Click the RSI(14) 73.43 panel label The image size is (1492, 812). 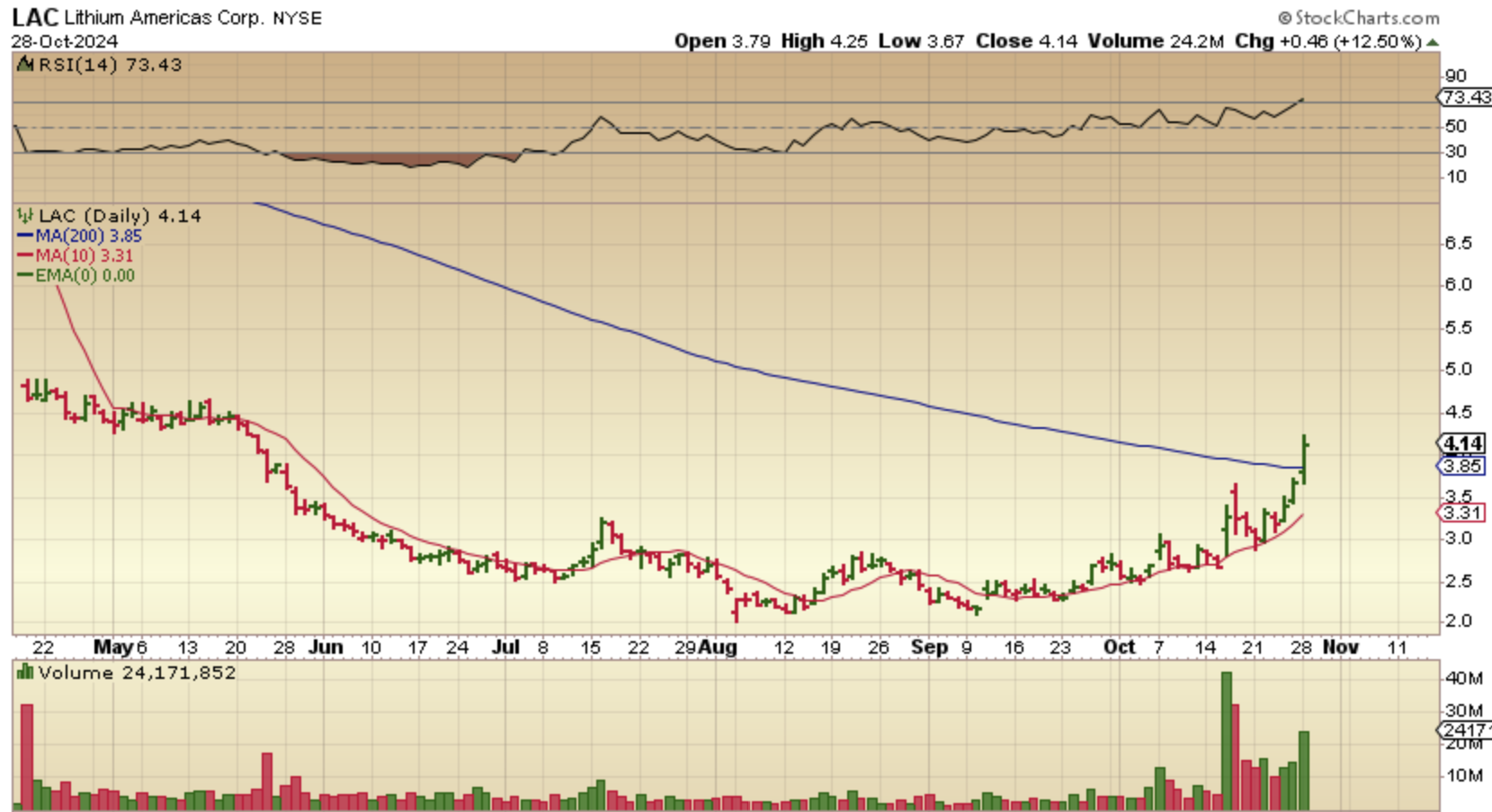point(110,65)
